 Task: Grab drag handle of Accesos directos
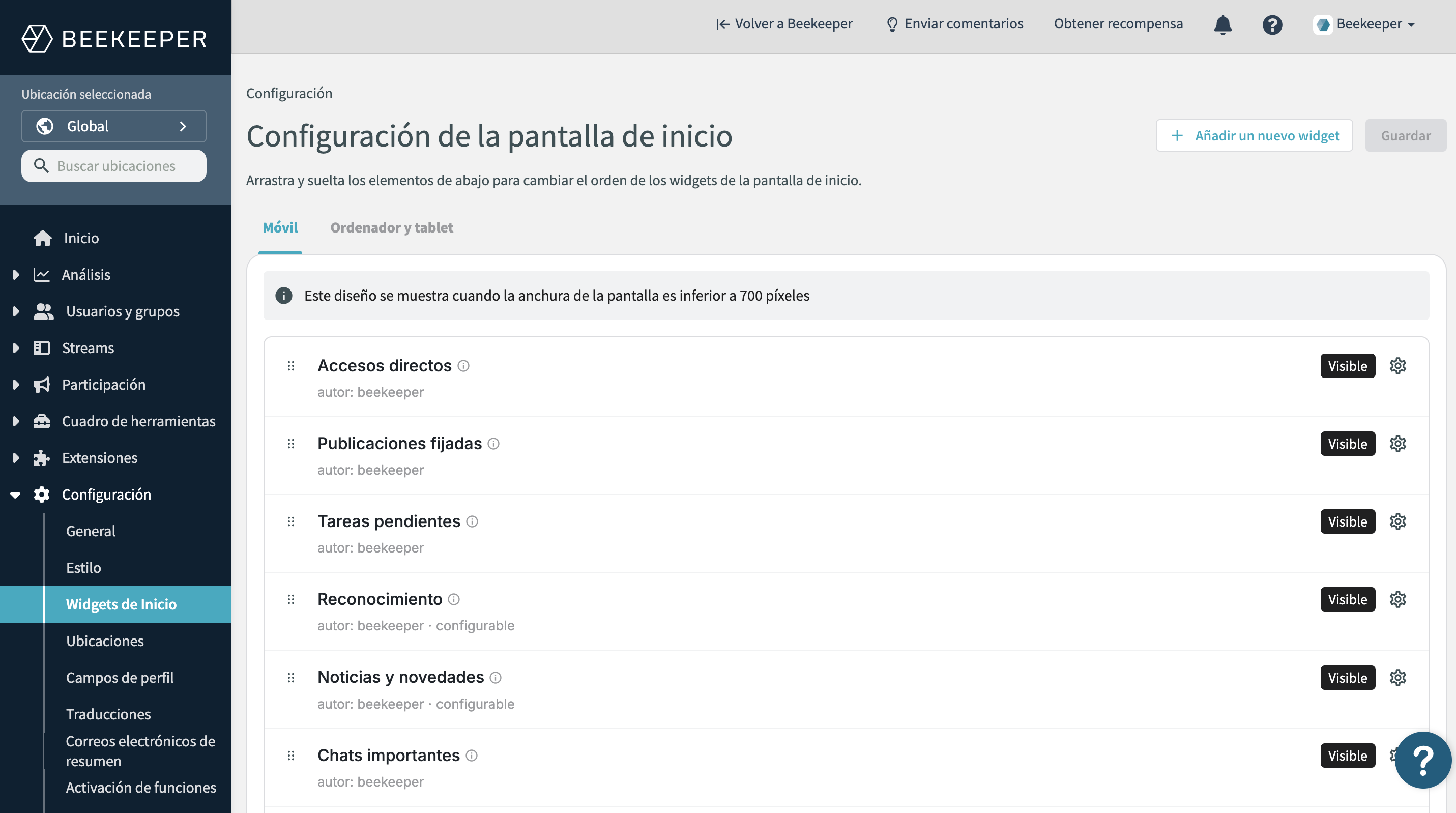[x=291, y=366]
